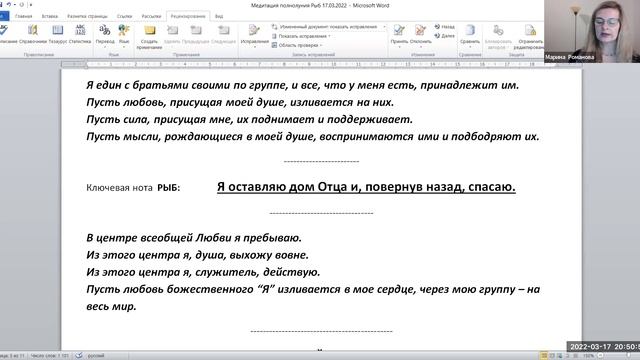Open the Разметка страницы tab
The width and height of the screenshot is (640, 360).
pyautogui.click(x=87, y=16)
